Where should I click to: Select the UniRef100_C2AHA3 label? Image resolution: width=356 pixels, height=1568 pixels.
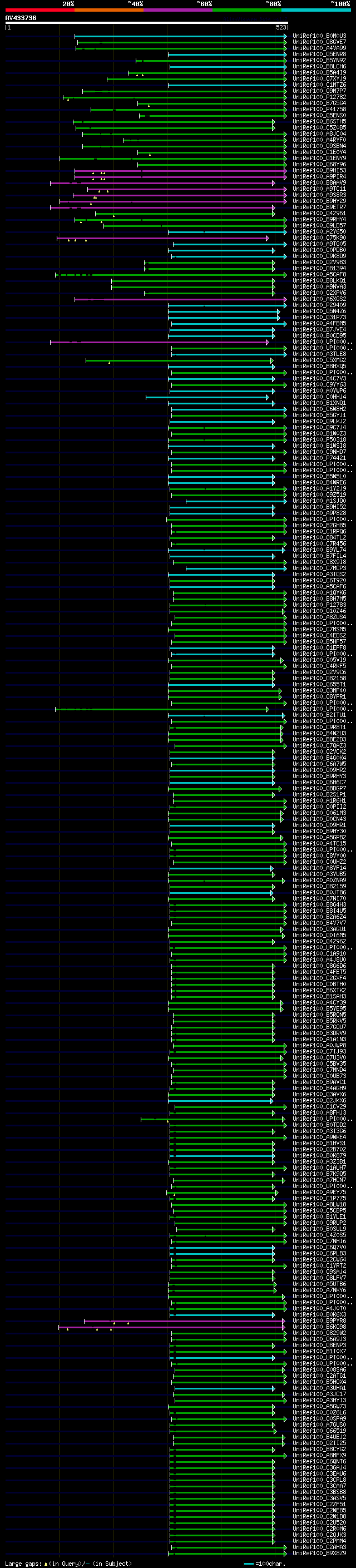pyautogui.click(x=319, y=1547)
